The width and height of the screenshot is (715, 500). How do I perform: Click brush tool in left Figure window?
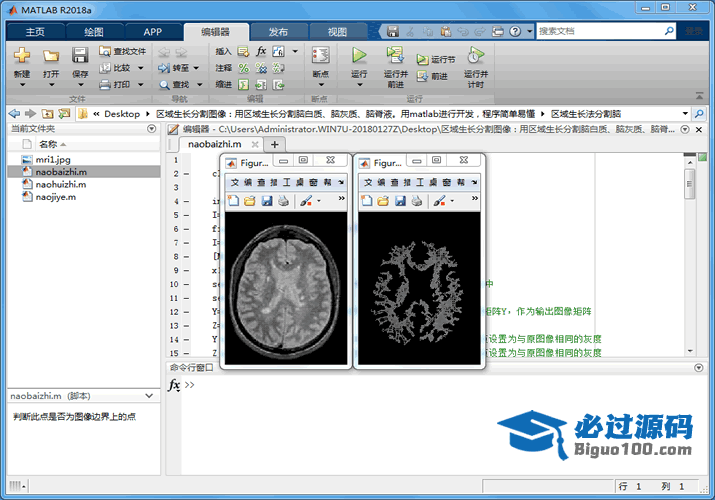coord(306,201)
